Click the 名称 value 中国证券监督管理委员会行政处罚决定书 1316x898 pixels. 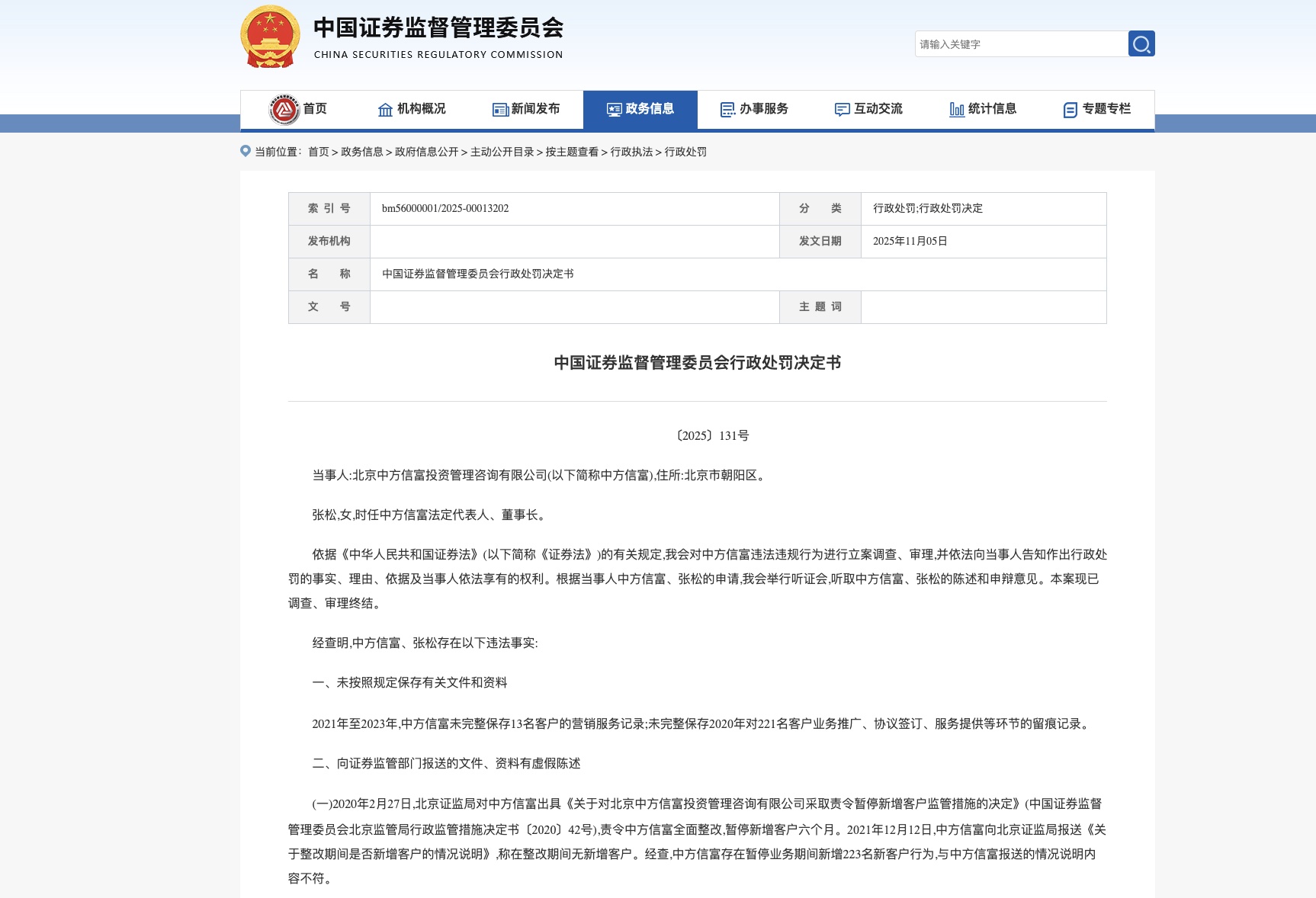point(478,274)
